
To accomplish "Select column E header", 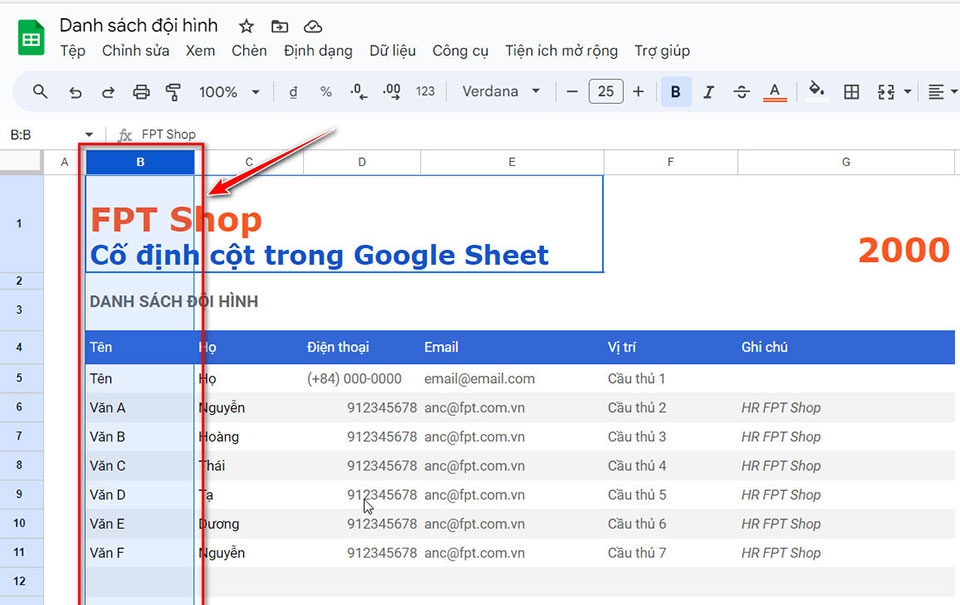I will 512,162.
